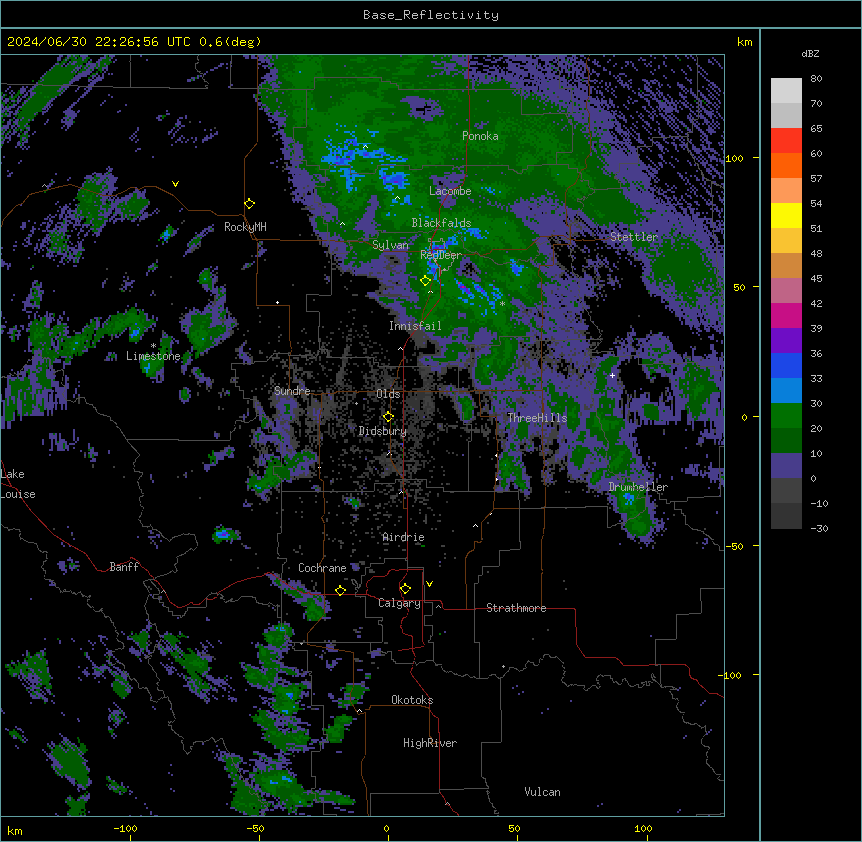Click the HighRiver town label
The image size is (862, 842).
430,743
